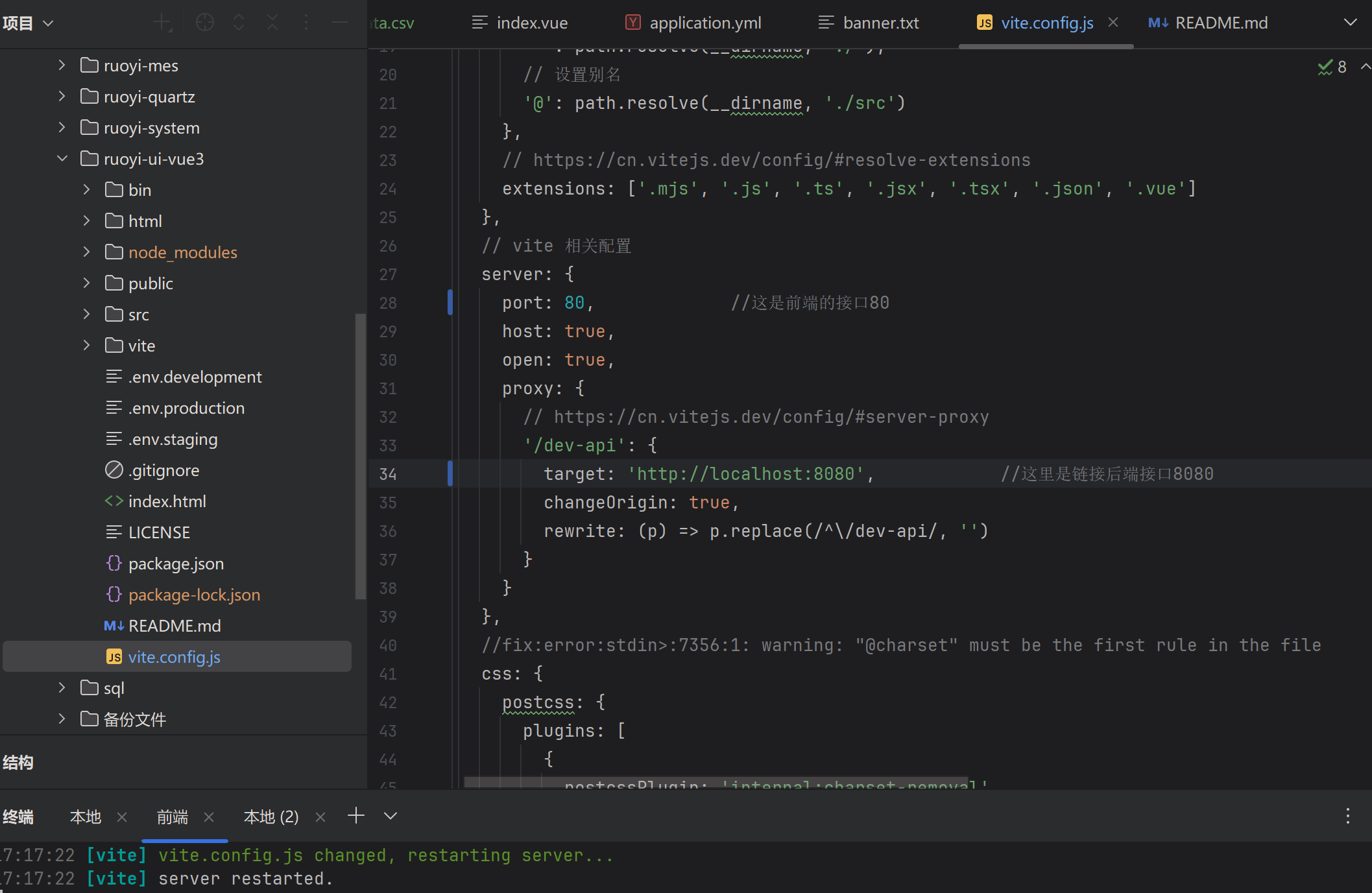Click the New File plus icon

coord(162,23)
